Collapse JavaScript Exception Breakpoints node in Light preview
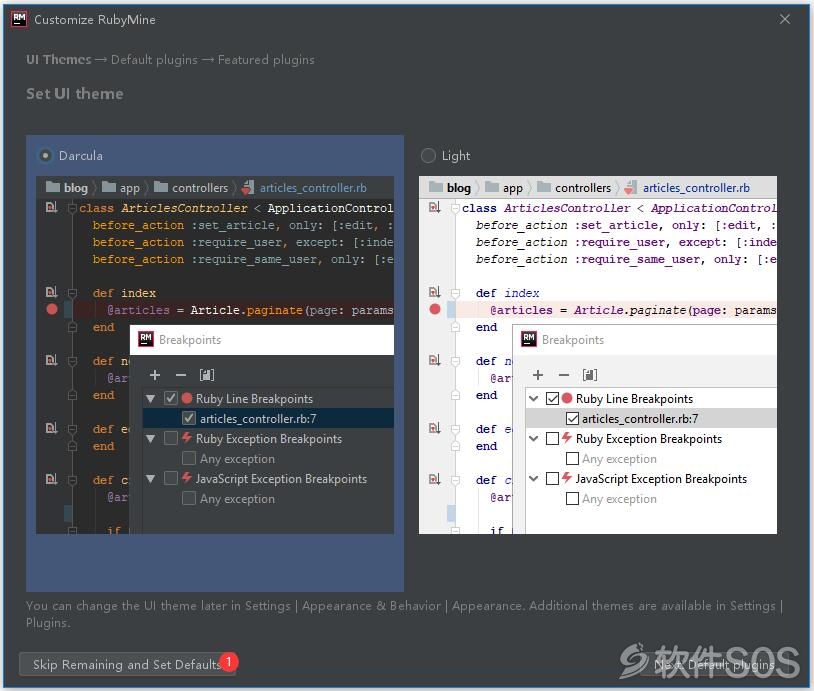The height and width of the screenshot is (691, 814). [534, 479]
